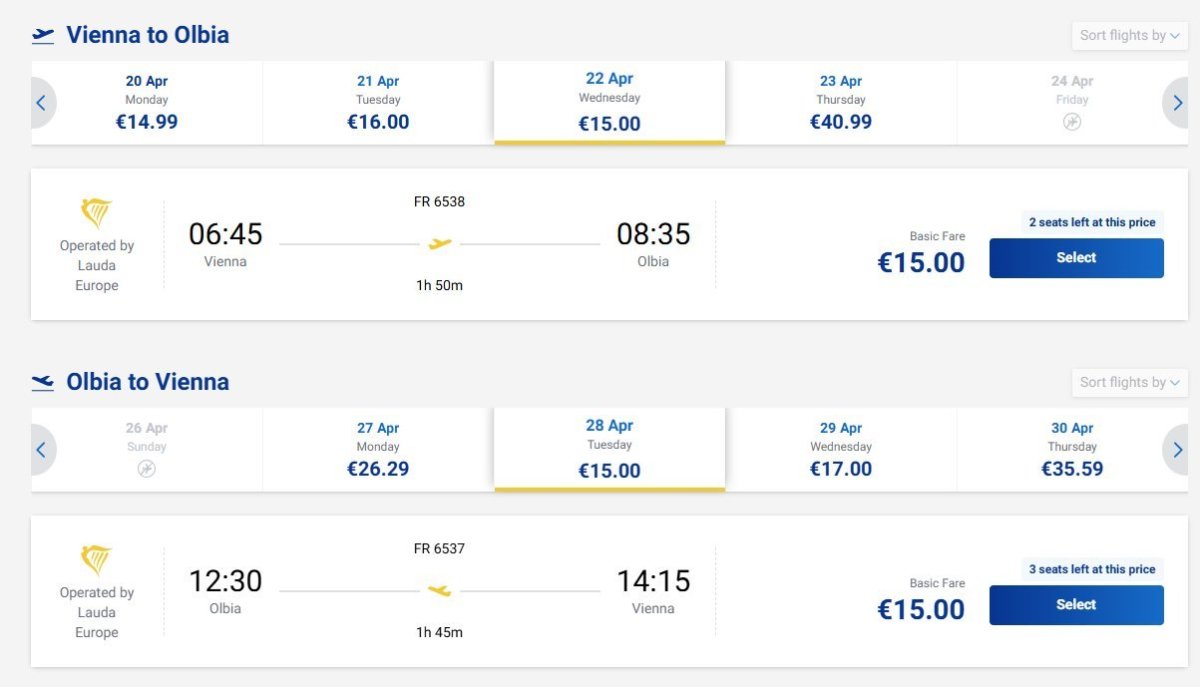
Task: Click the Ryanair harp logo on flight FR 6538
Action: pos(96,213)
